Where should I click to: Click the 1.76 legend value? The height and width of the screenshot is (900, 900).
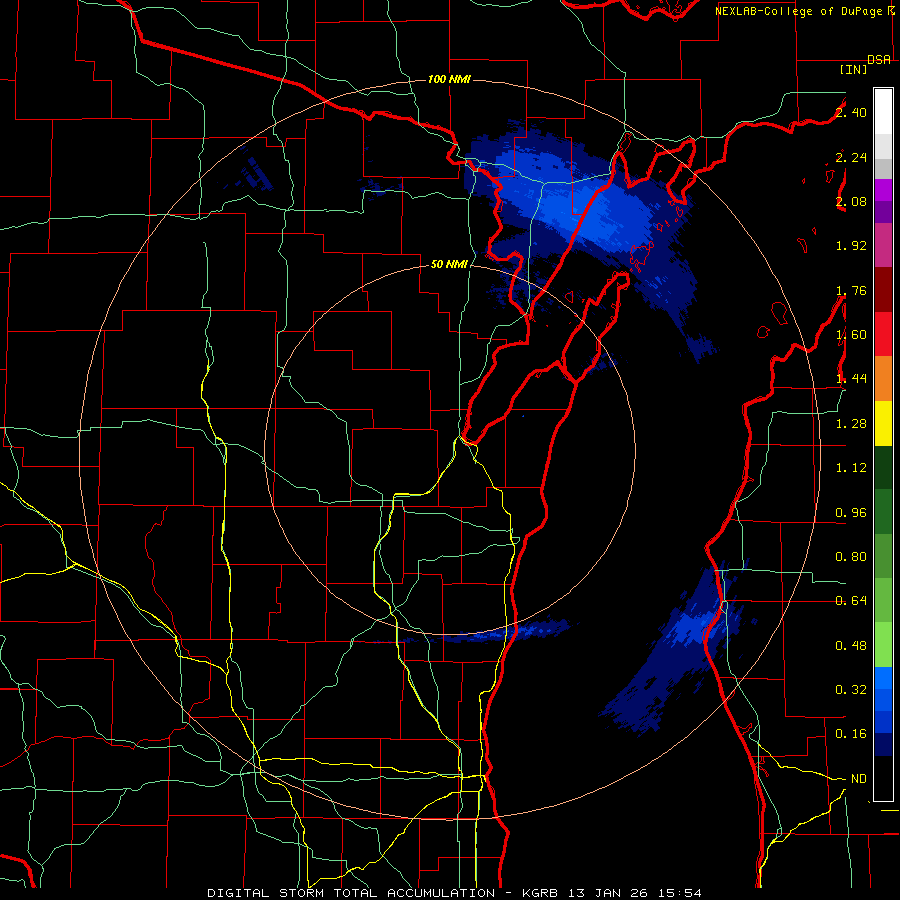pos(851,290)
